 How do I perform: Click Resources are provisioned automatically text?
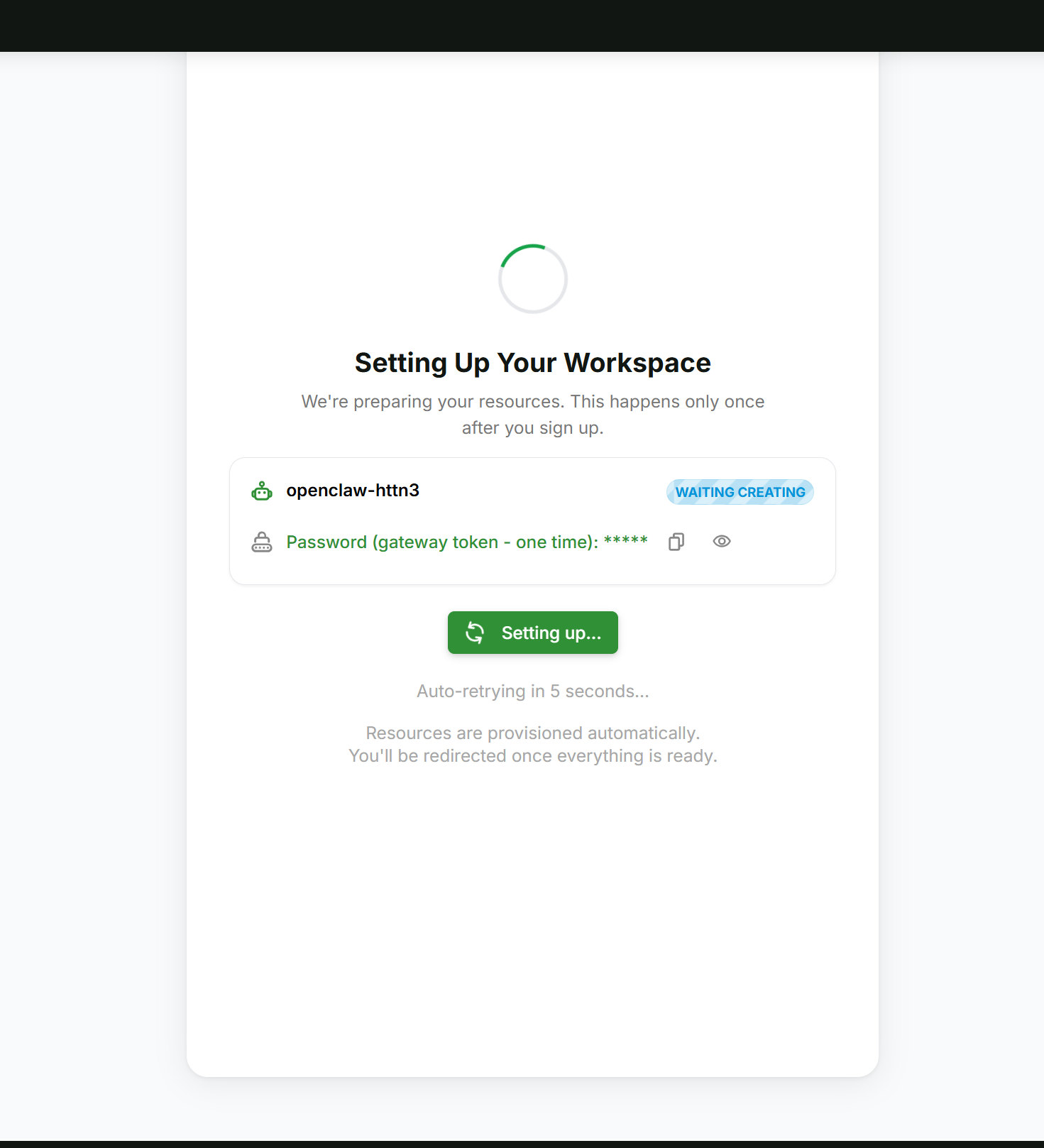point(533,733)
